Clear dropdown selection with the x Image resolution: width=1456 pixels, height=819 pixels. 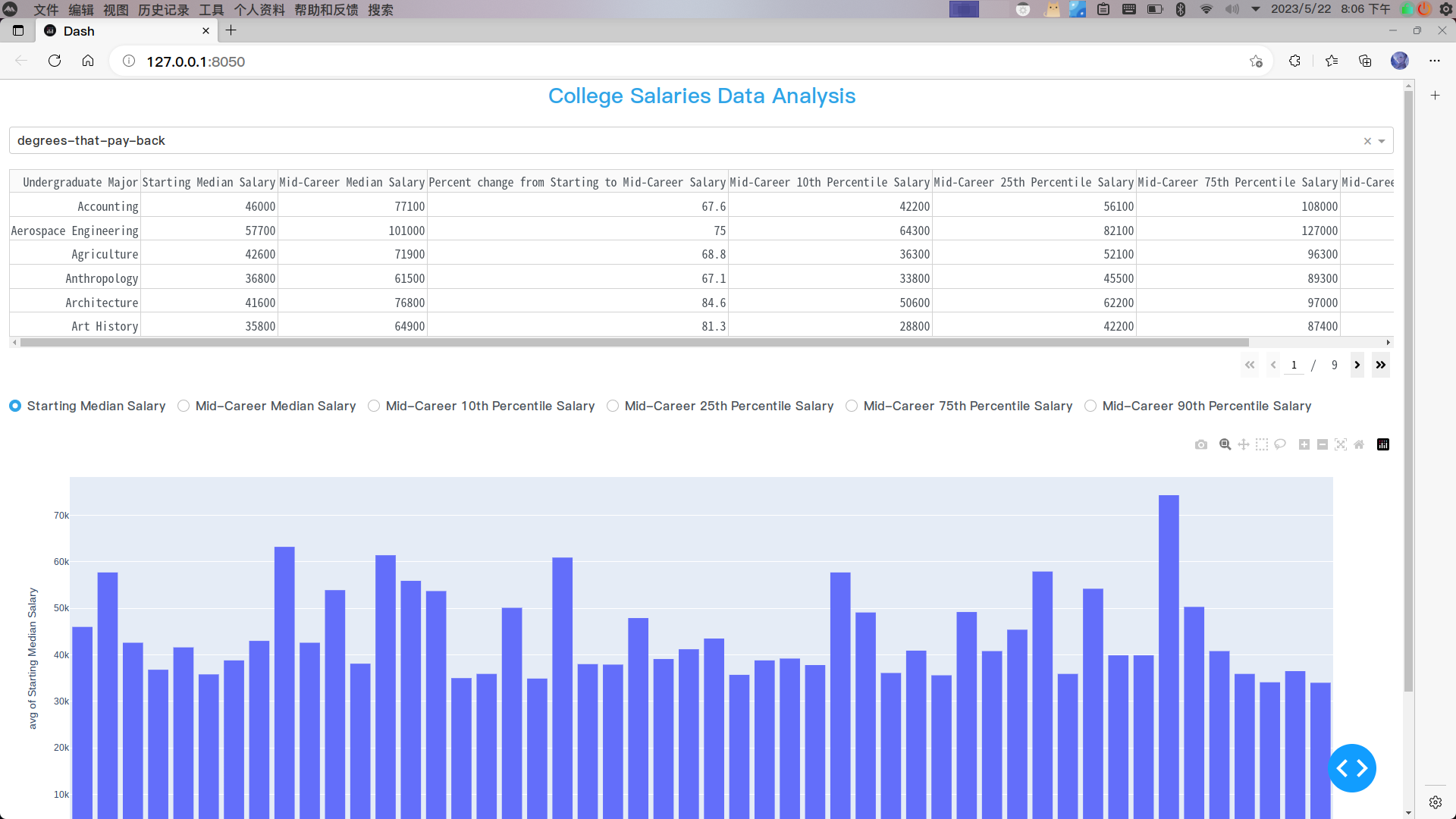[x=1367, y=141]
